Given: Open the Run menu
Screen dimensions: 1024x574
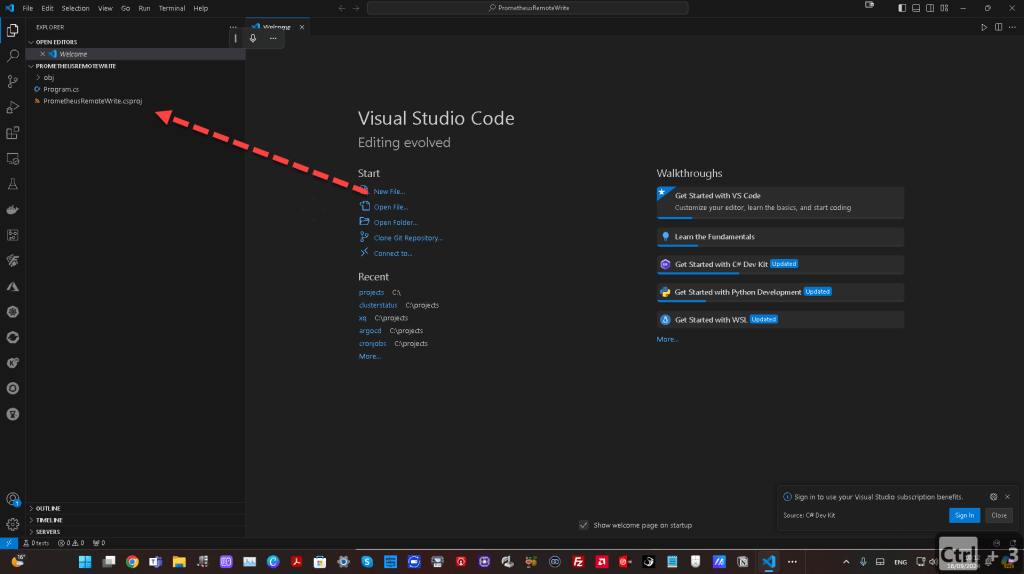Looking at the screenshot, I should tap(144, 8).
